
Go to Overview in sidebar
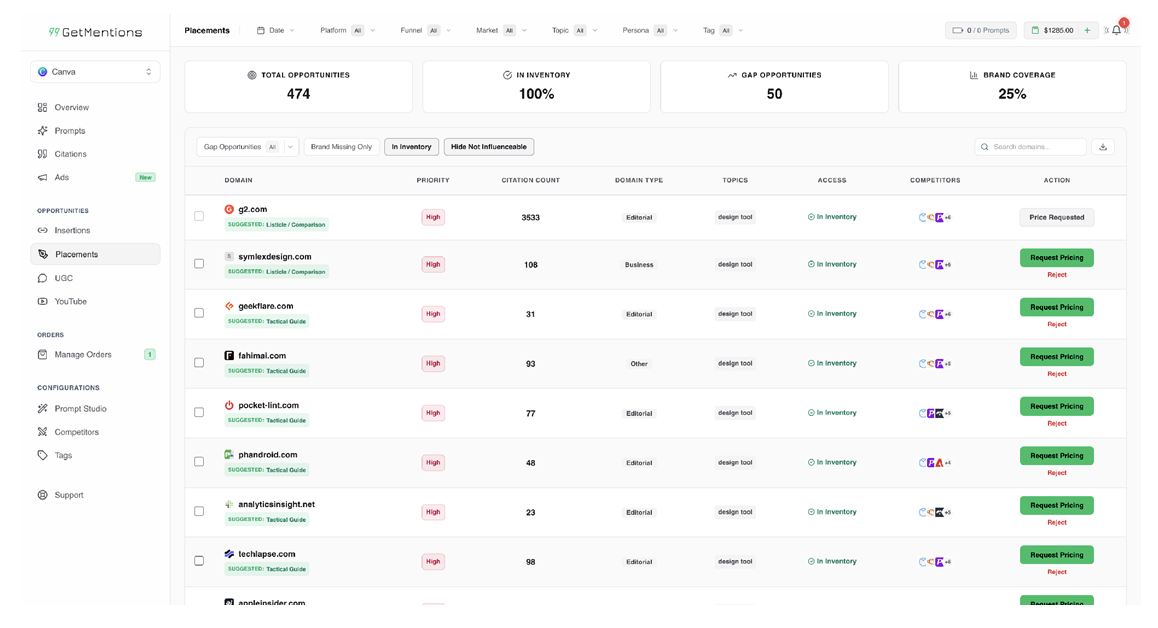72,107
